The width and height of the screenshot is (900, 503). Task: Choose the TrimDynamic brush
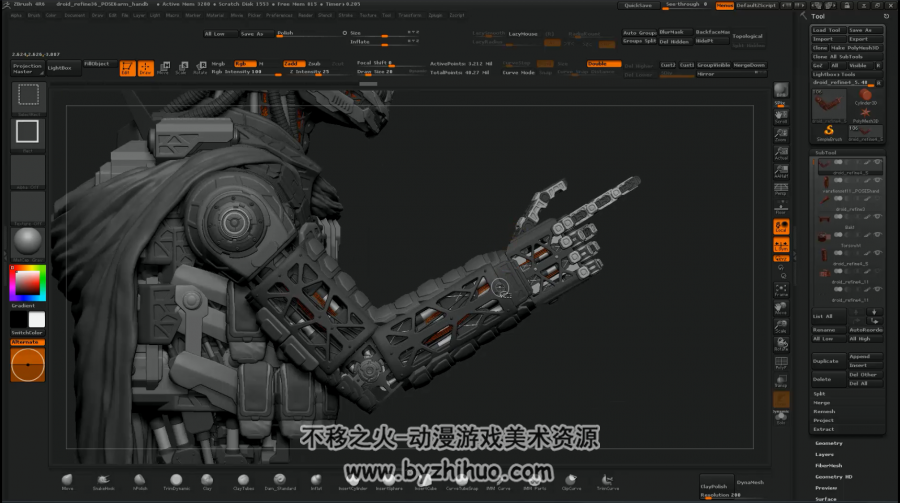click(176, 481)
